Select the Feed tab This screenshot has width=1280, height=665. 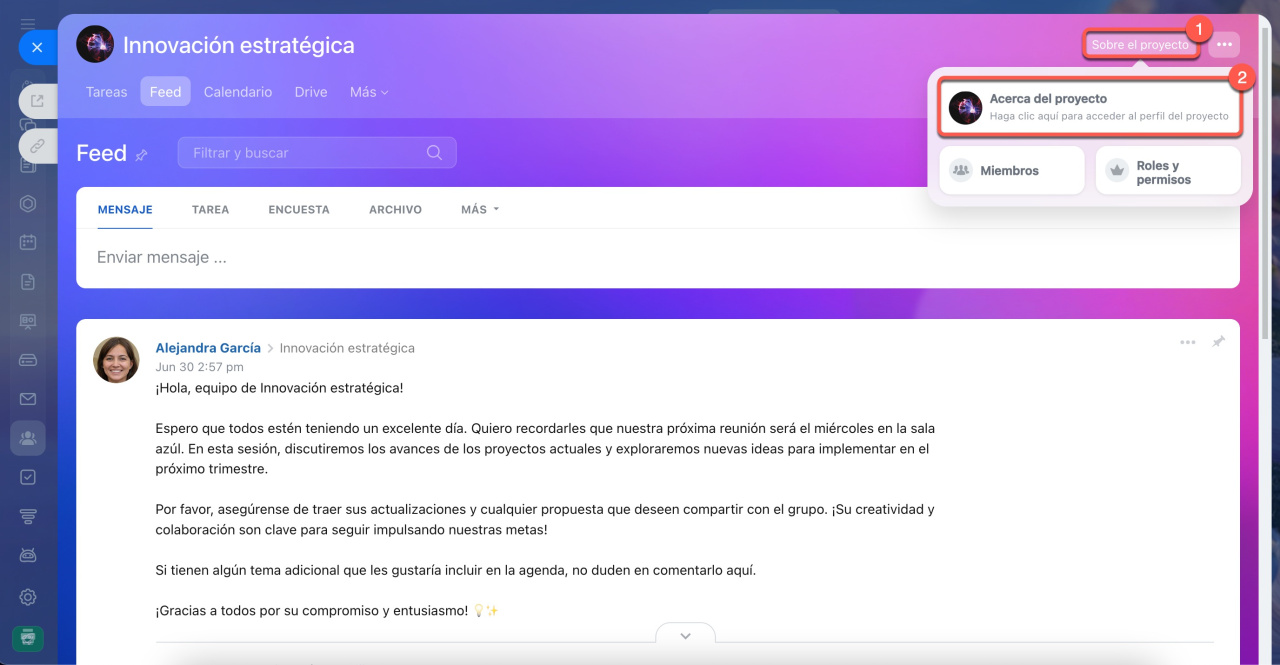(x=166, y=91)
